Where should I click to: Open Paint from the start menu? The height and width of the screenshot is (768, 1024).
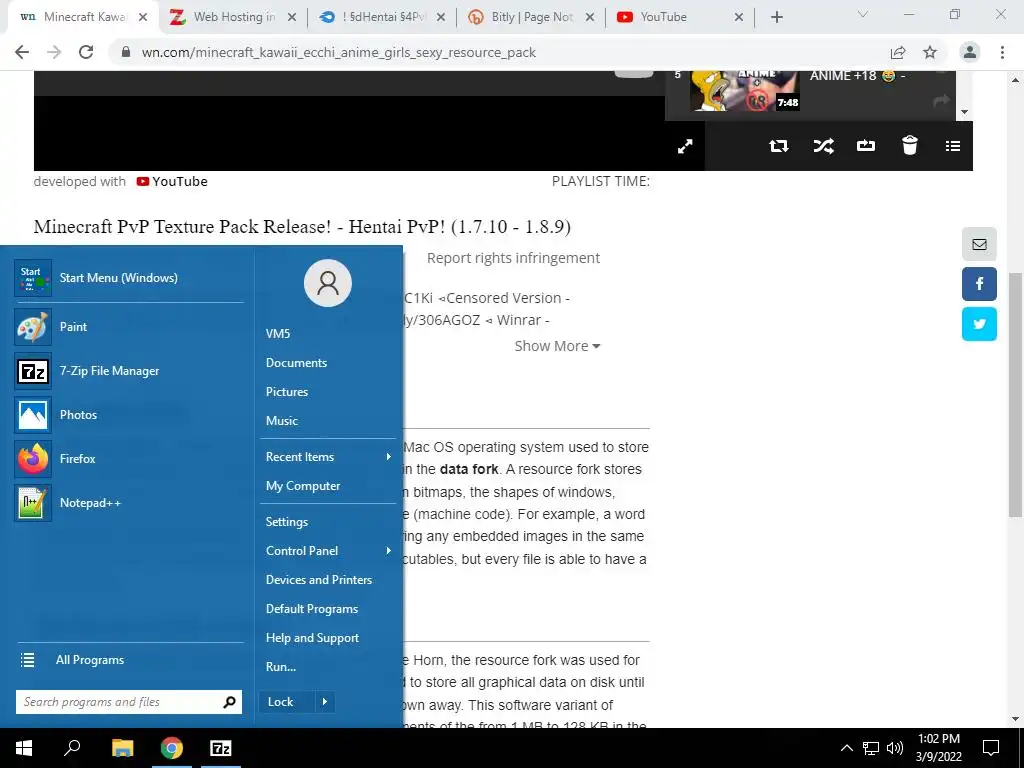[x=129, y=327]
